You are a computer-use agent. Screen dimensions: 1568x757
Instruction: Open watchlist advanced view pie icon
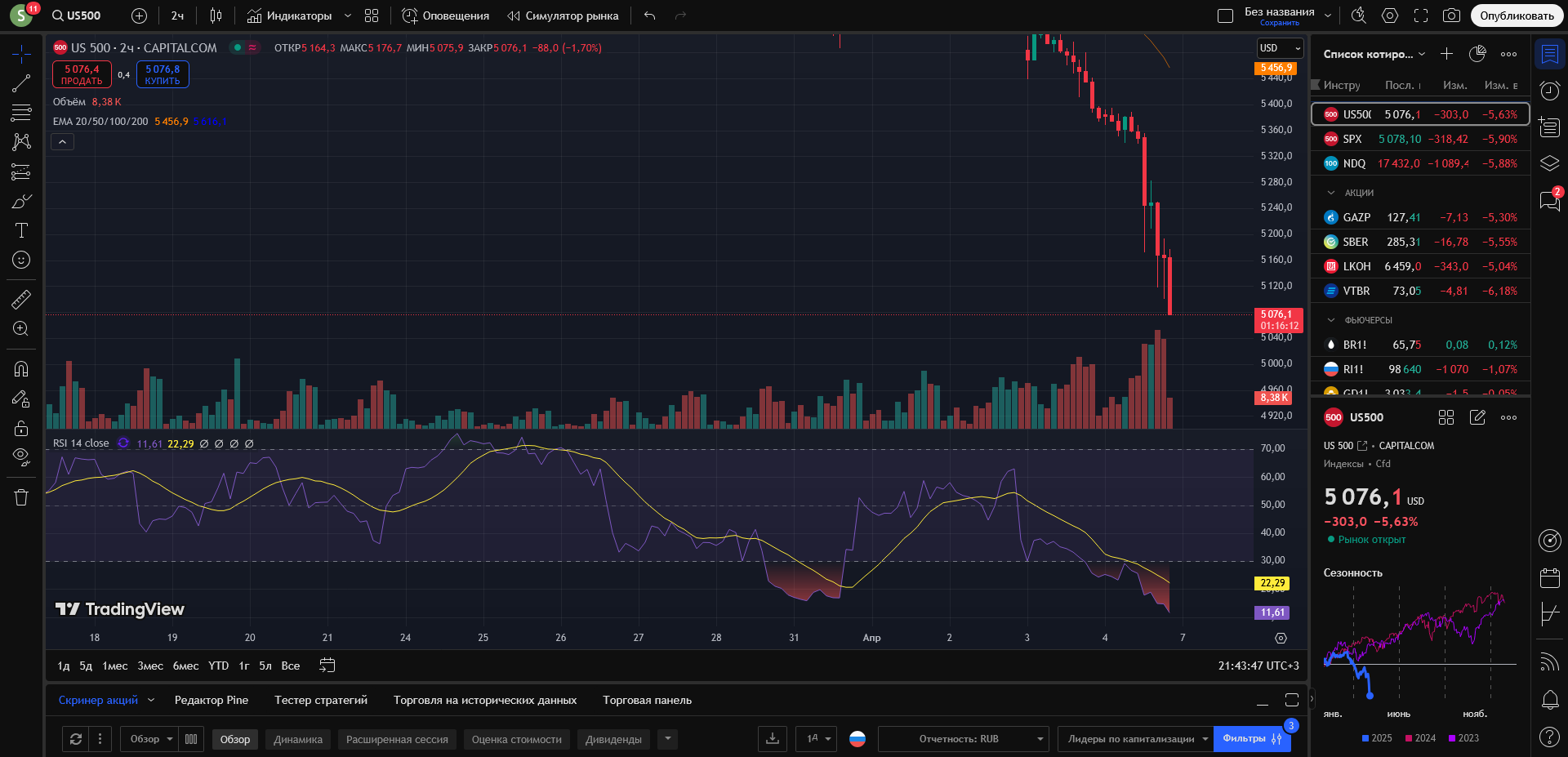tap(1477, 54)
